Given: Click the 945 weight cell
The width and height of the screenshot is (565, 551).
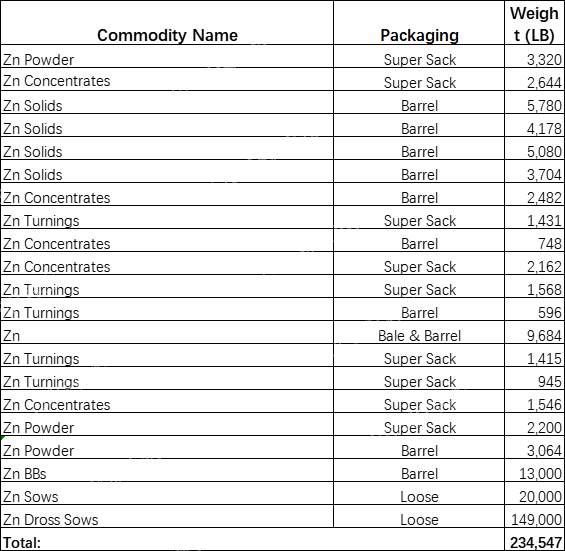Looking at the screenshot, I should tap(534, 378).
